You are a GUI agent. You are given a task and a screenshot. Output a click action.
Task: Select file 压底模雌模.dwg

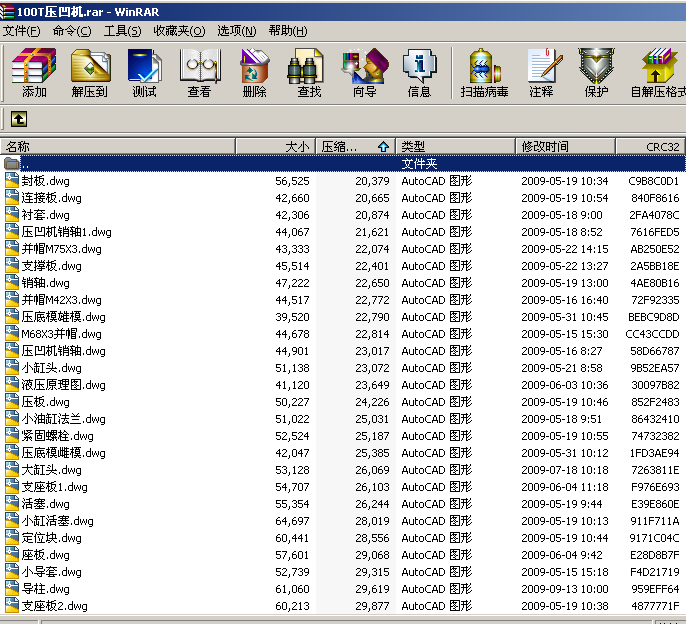pyautogui.click(x=63, y=453)
